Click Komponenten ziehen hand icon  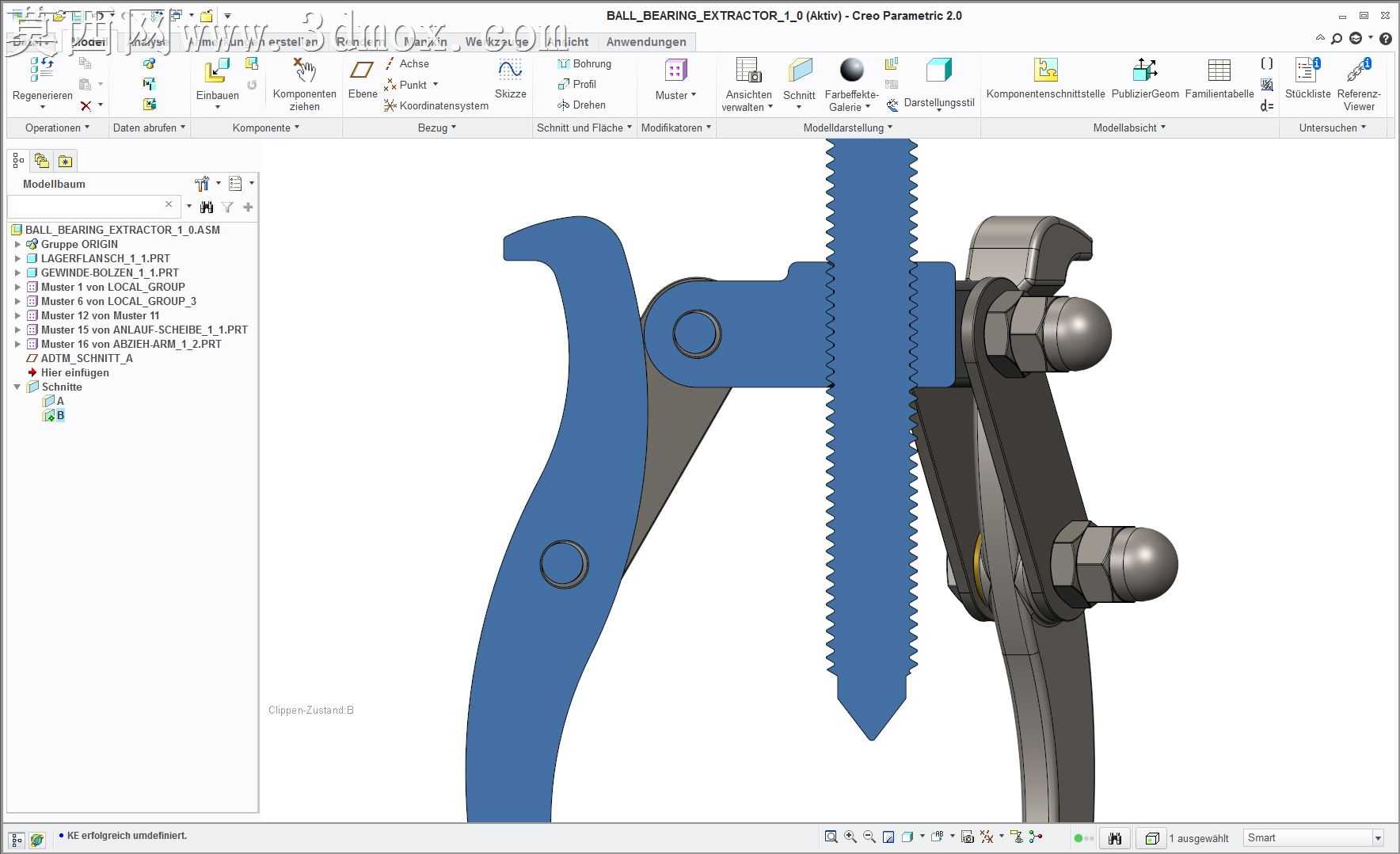pyautogui.click(x=304, y=71)
